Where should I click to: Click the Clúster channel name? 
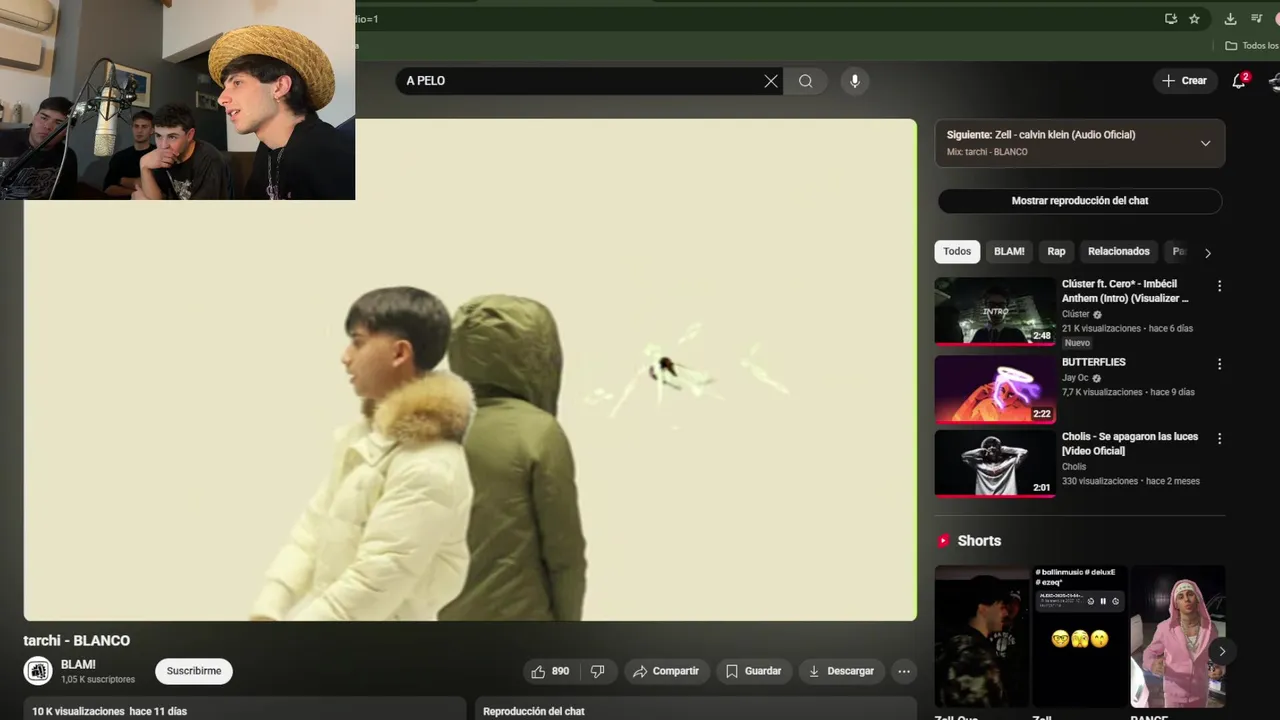(1076, 314)
